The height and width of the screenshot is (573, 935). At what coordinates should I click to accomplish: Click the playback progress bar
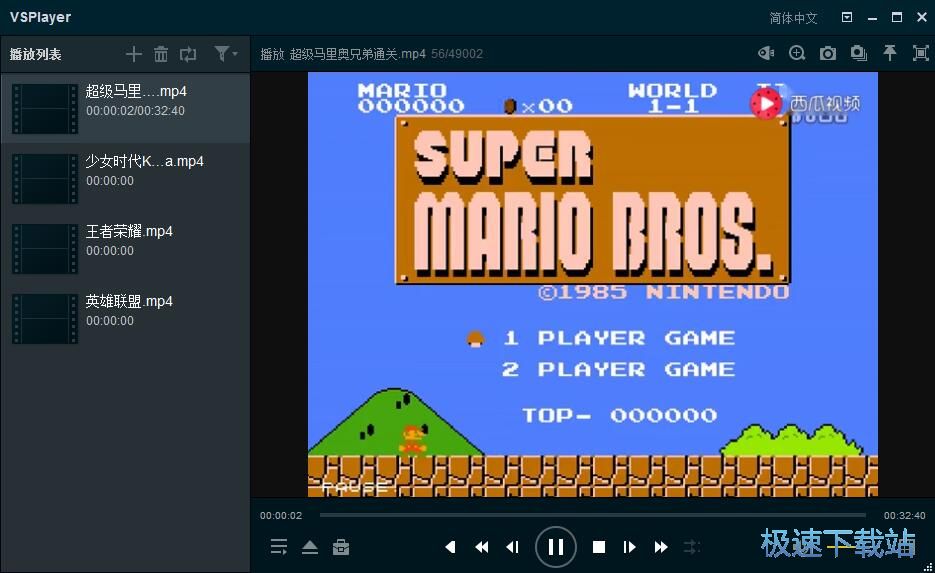pos(593,515)
